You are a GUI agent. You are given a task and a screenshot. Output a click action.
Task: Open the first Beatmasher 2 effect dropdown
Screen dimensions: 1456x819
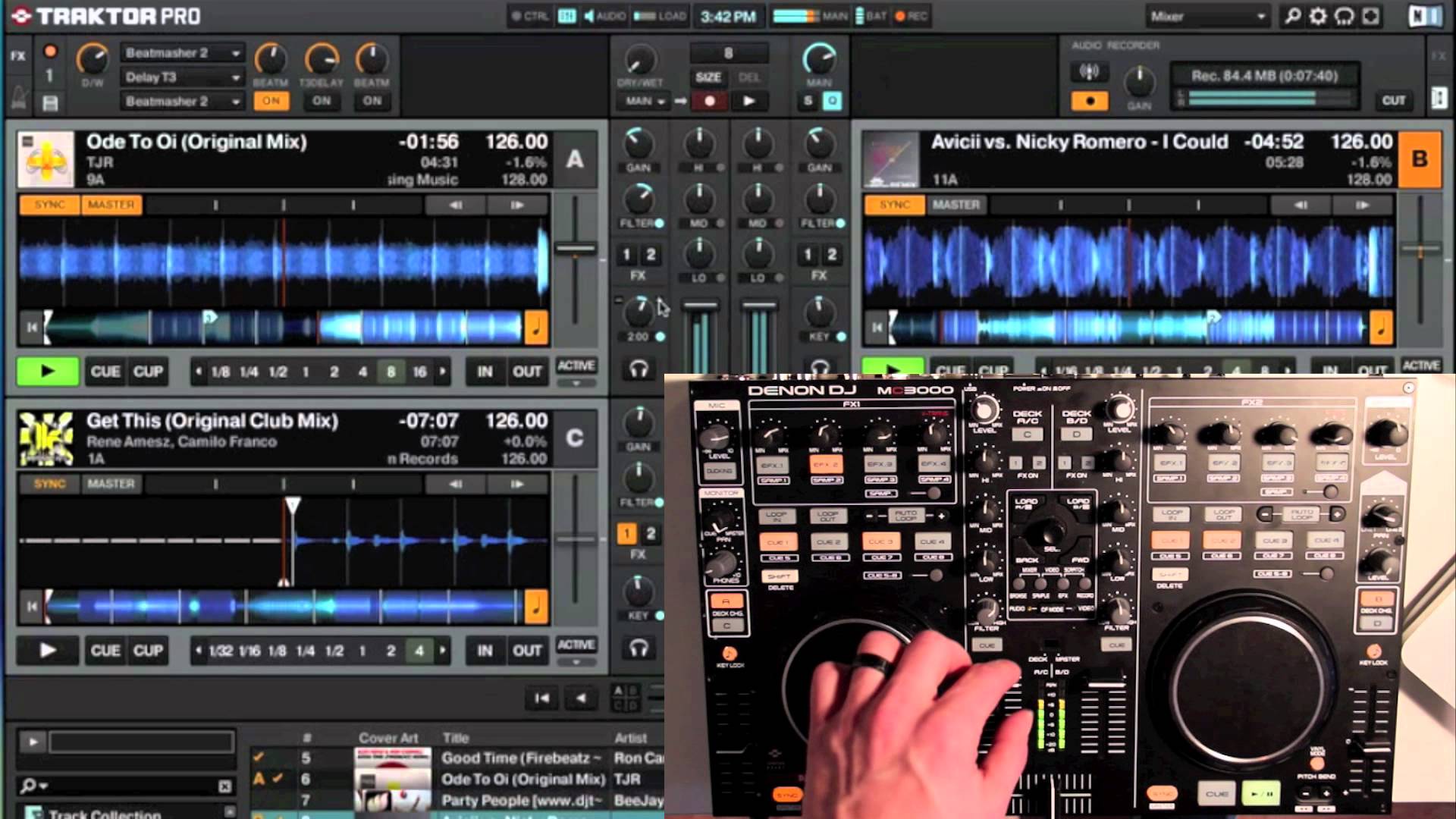tap(182, 53)
